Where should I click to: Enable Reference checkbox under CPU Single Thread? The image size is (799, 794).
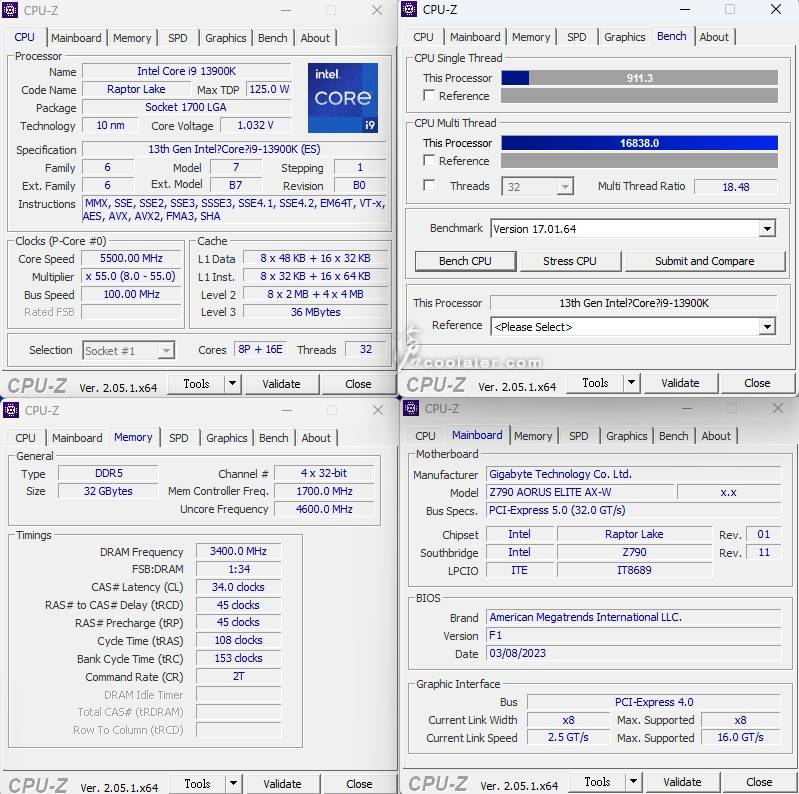tap(429, 96)
